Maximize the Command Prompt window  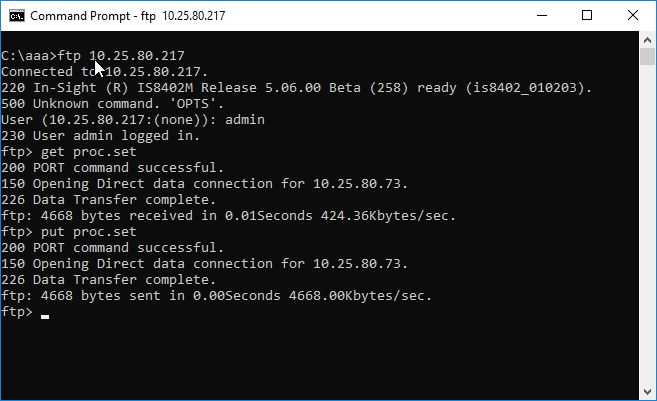tap(588, 16)
